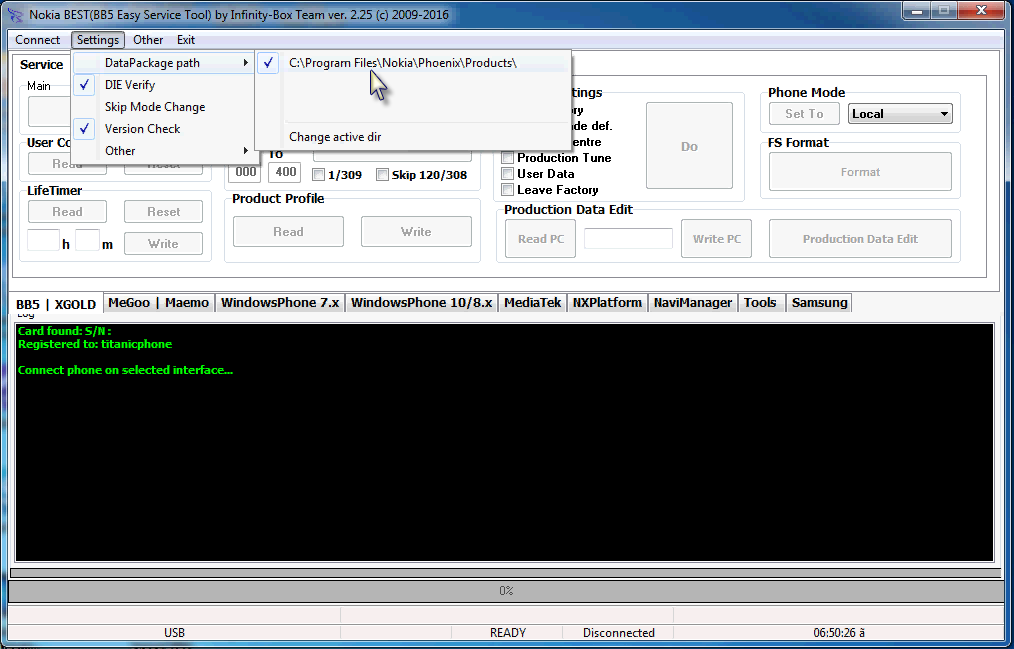Switch to WindowsPhone 10/8.x tab
The width and height of the screenshot is (1014, 649).
pos(421,303)
